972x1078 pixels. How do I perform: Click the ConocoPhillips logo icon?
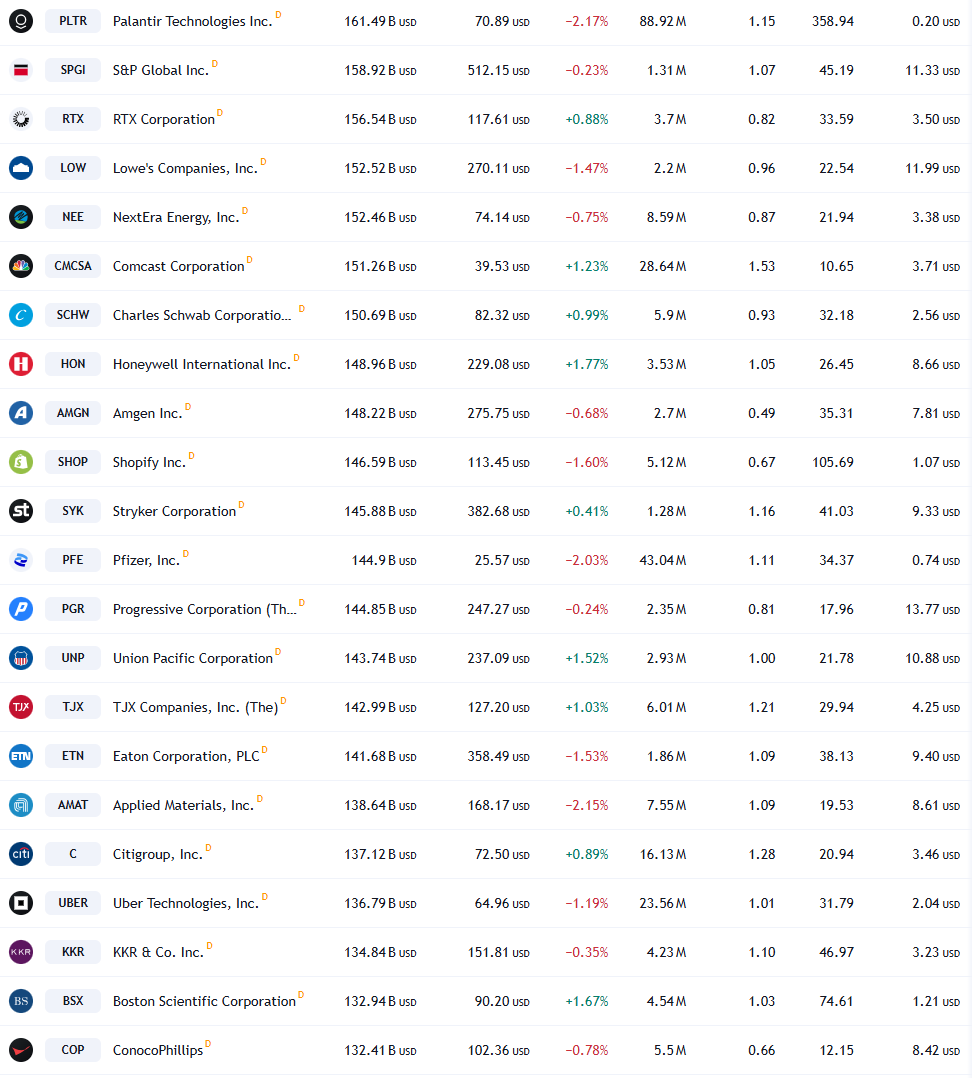(x=21, y=1050)
